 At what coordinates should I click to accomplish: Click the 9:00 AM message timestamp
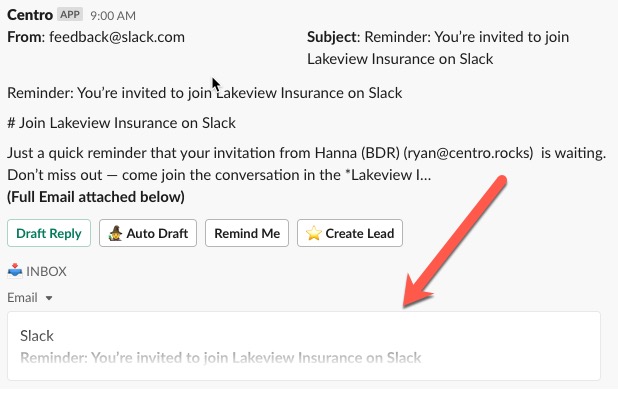(113, 16)
